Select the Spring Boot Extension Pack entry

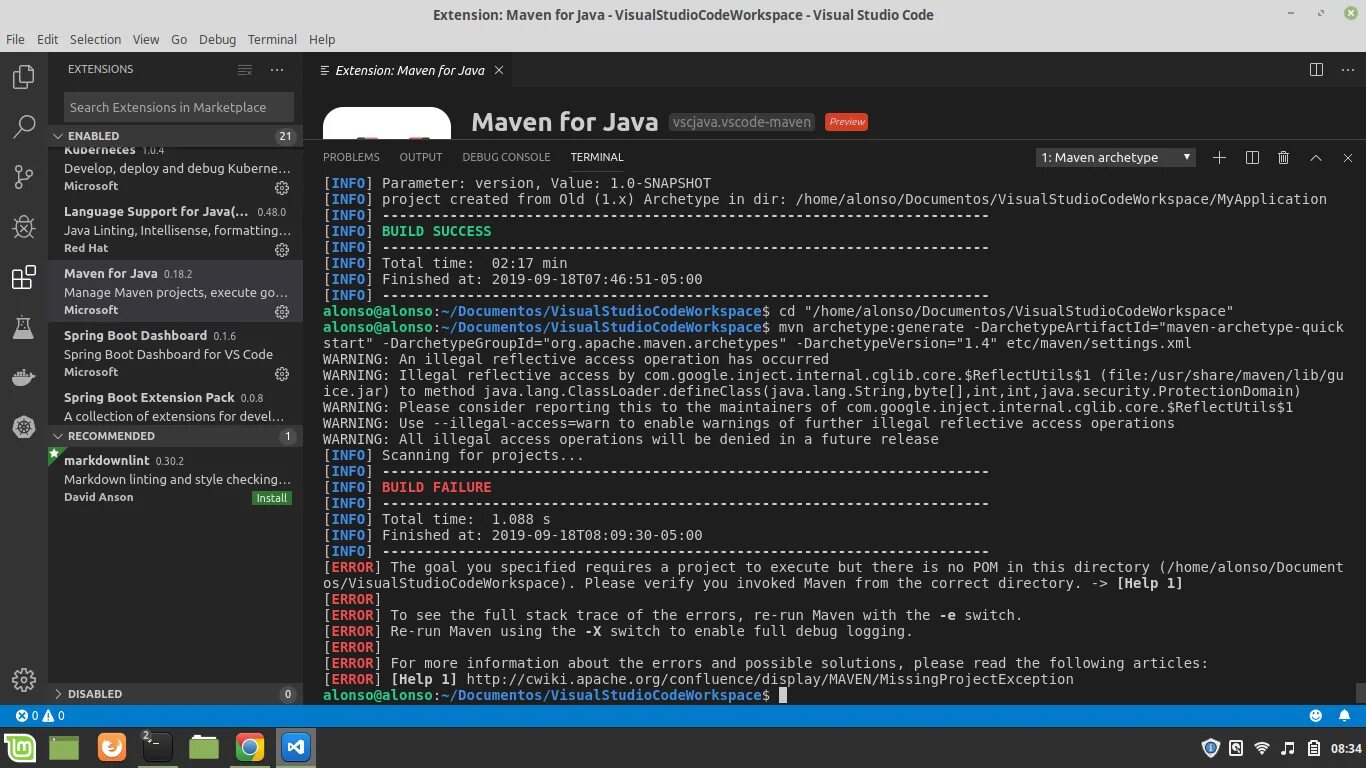175,406
